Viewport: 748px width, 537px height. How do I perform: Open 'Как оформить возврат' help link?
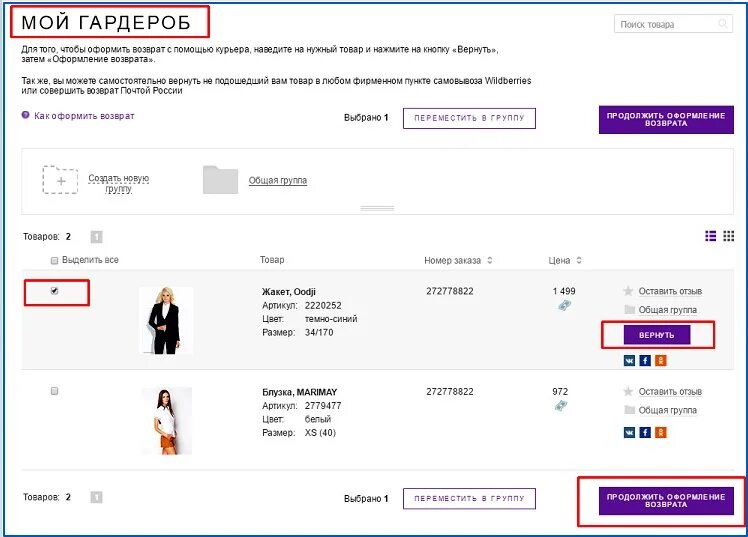pos(83,116)
